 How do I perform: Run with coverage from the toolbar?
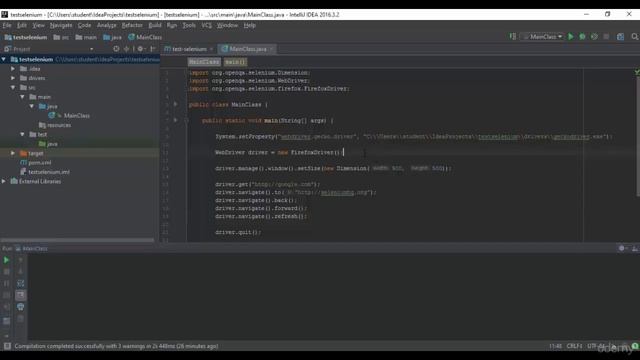click(x=594, y=37)
